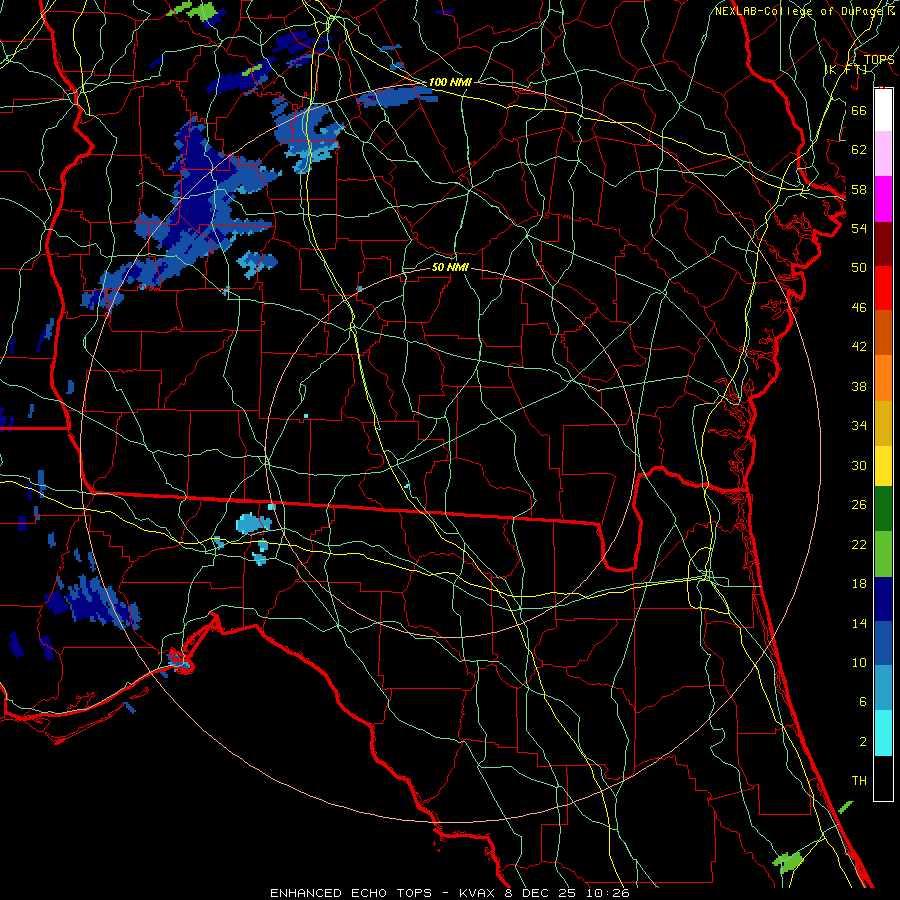Click the '54' legend value

tap(859, 228)
